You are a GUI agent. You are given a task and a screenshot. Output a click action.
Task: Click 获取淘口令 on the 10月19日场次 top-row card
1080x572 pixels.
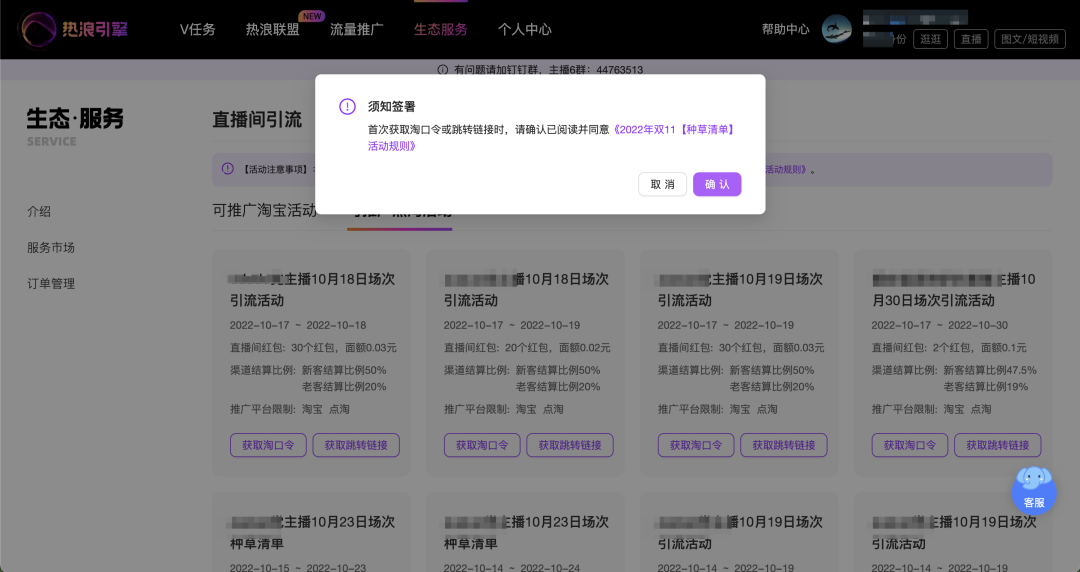point(696,445)
